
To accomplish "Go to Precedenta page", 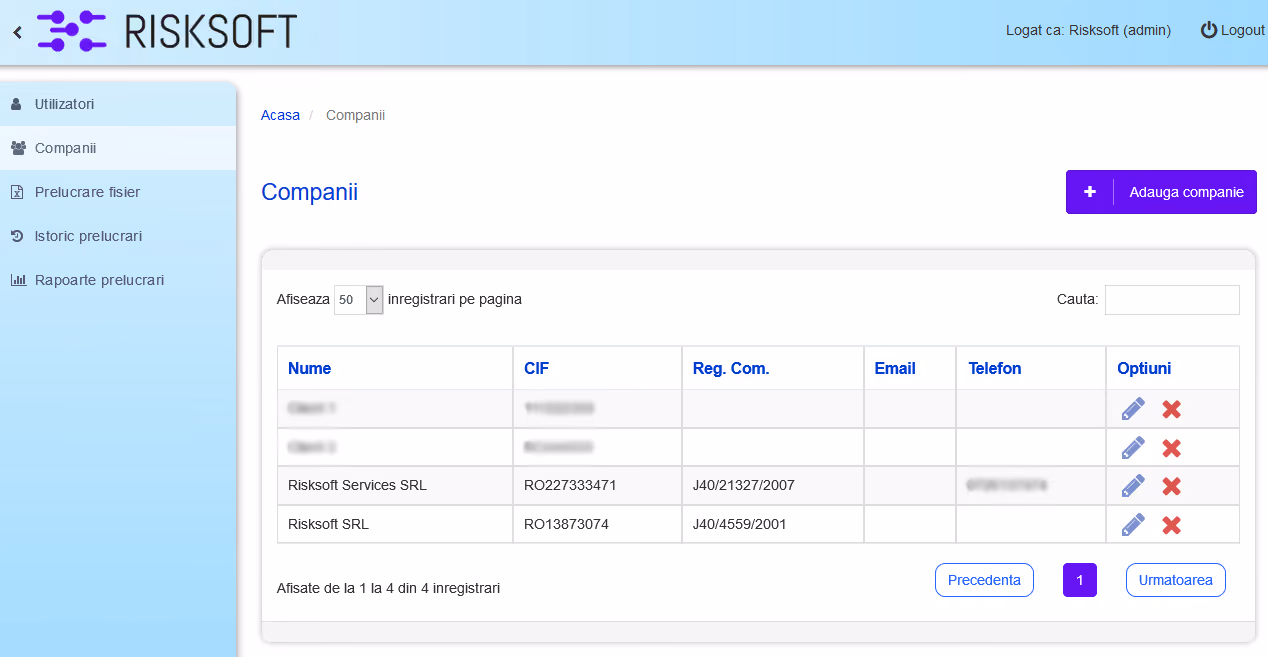I will point(984,580).
